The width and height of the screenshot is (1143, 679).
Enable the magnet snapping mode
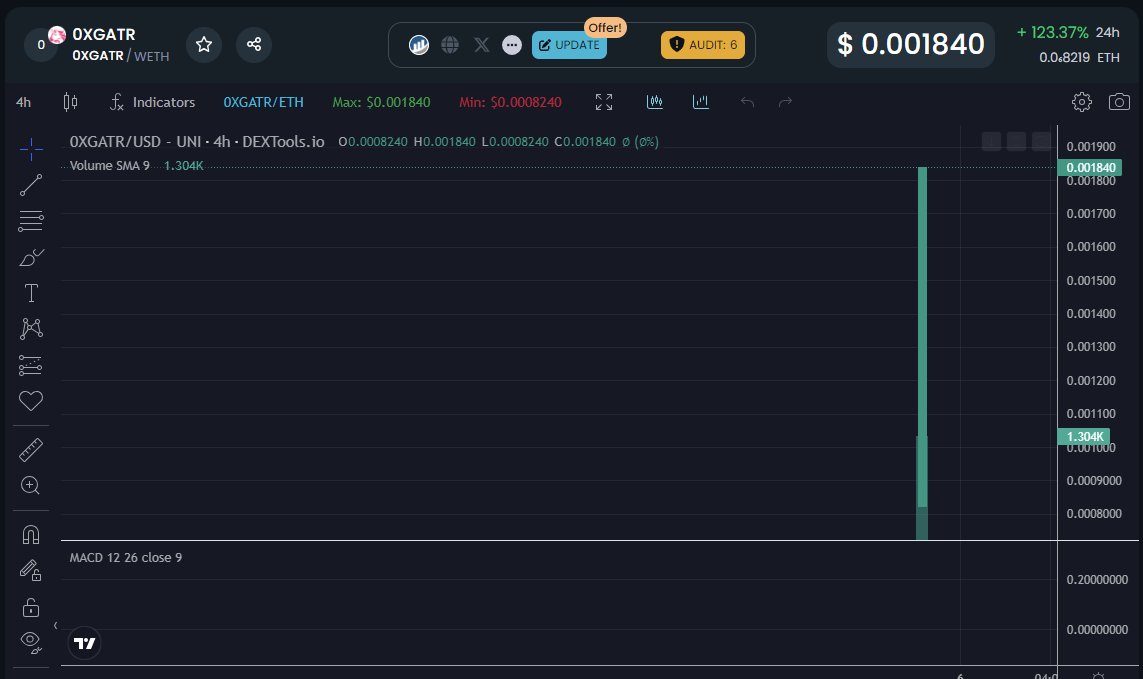30,533
